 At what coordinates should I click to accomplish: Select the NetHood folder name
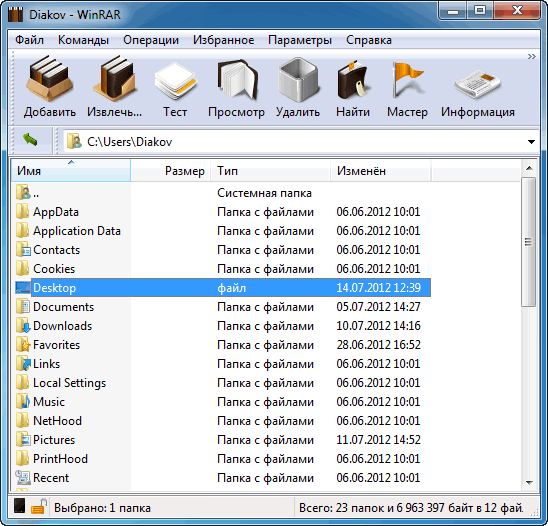[57, 420]
